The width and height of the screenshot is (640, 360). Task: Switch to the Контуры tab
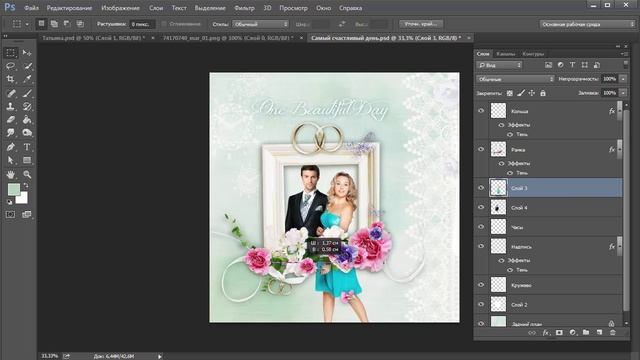click(x=533, y=54)
